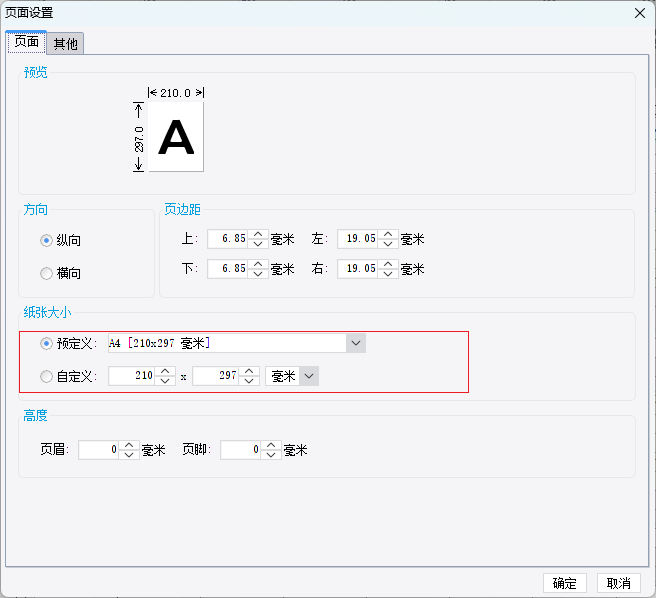Switch to the 其他 tab
Screen dimensions: 656x598
pos(65,44)
